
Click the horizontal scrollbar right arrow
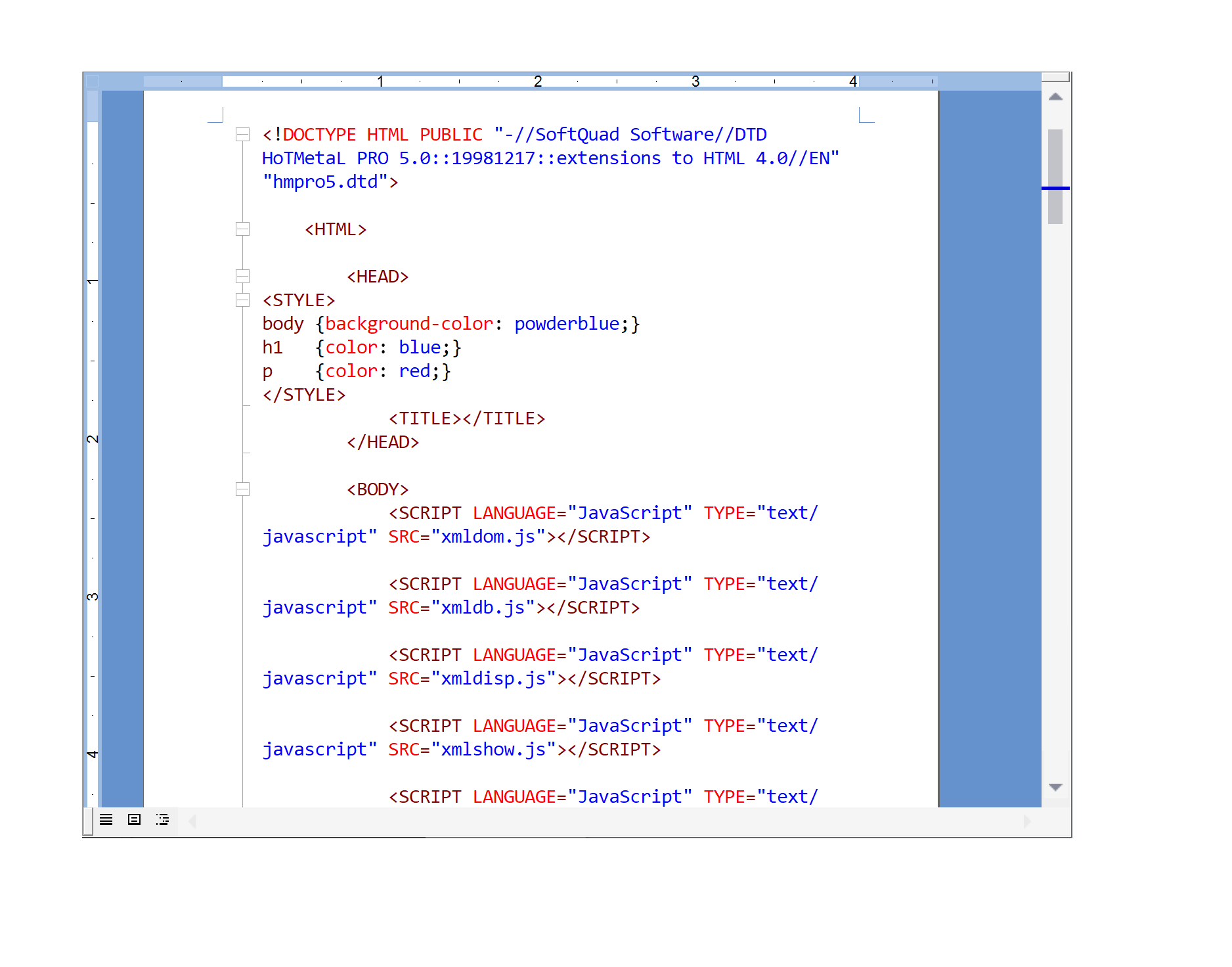click(1027, 821)
